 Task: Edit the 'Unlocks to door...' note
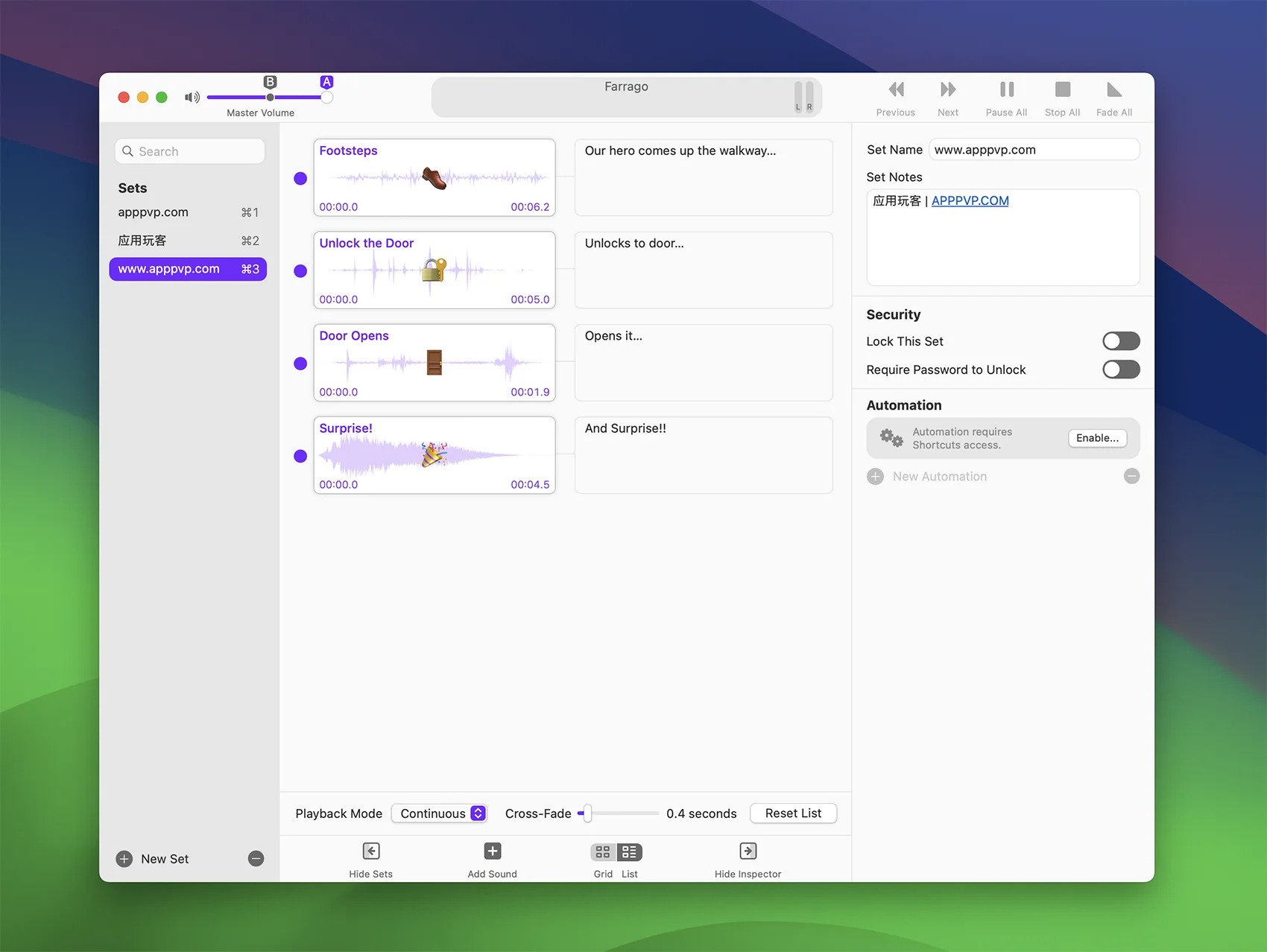[704, 270]
